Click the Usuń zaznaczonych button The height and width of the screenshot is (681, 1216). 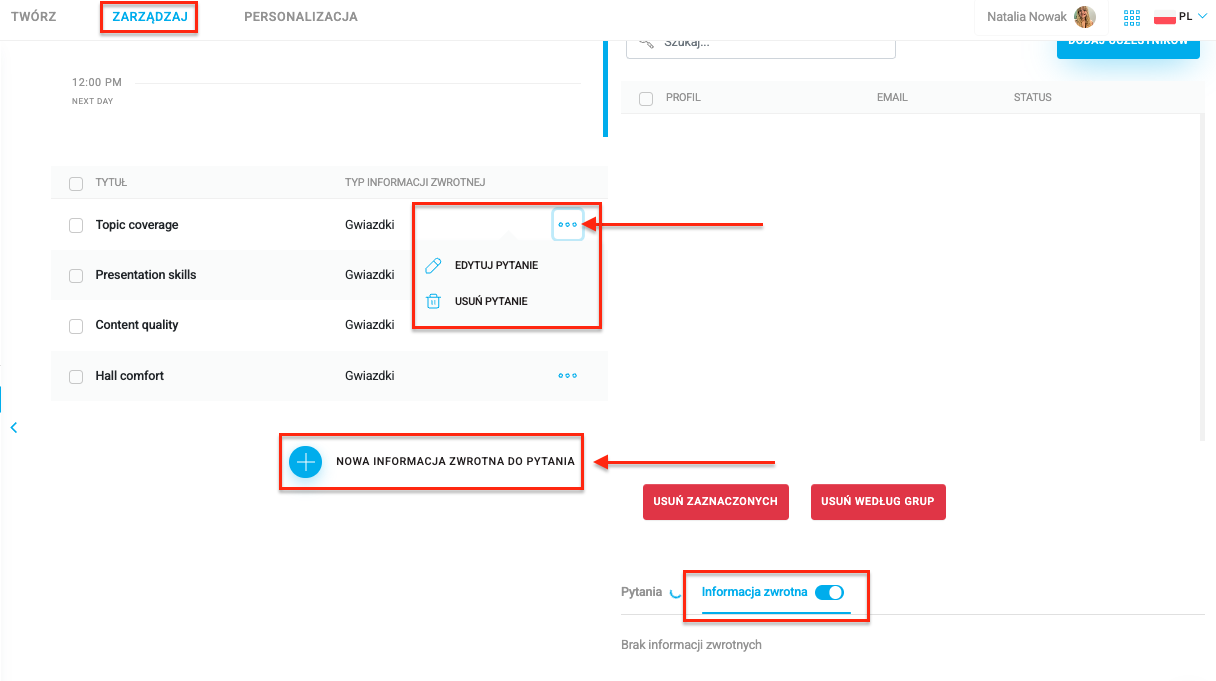(x=715, y=502)
